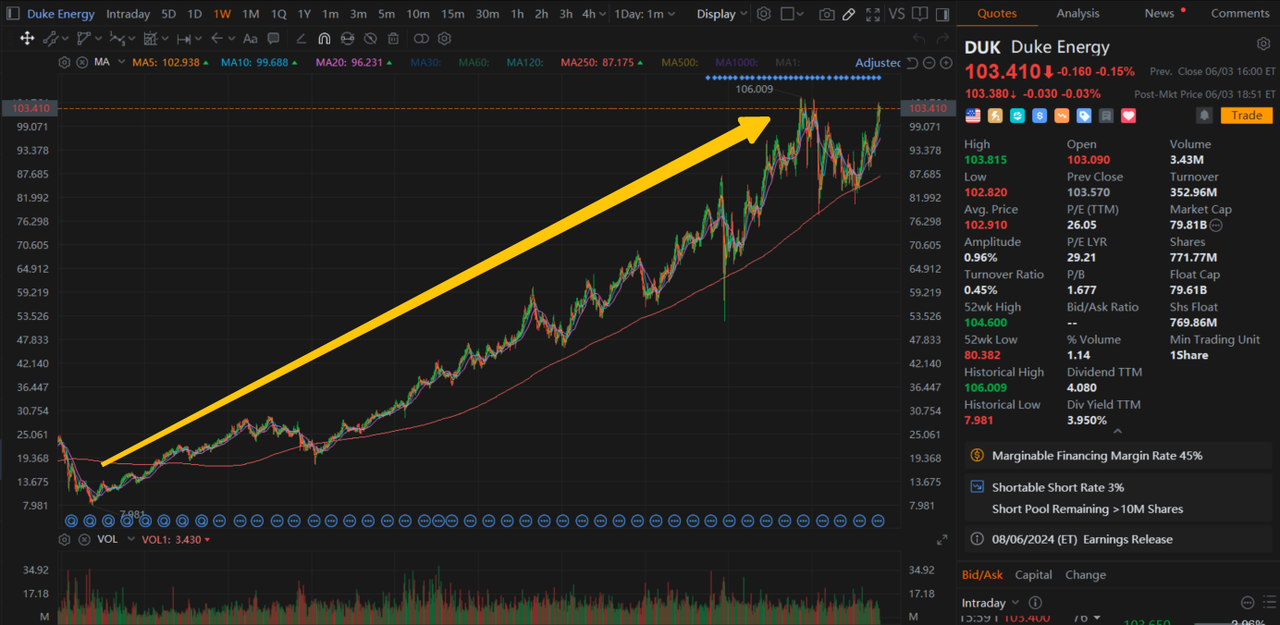Switch to the 1M monthly timeframe
Screen dimensions: 1280x625
[x=250, y=14]
